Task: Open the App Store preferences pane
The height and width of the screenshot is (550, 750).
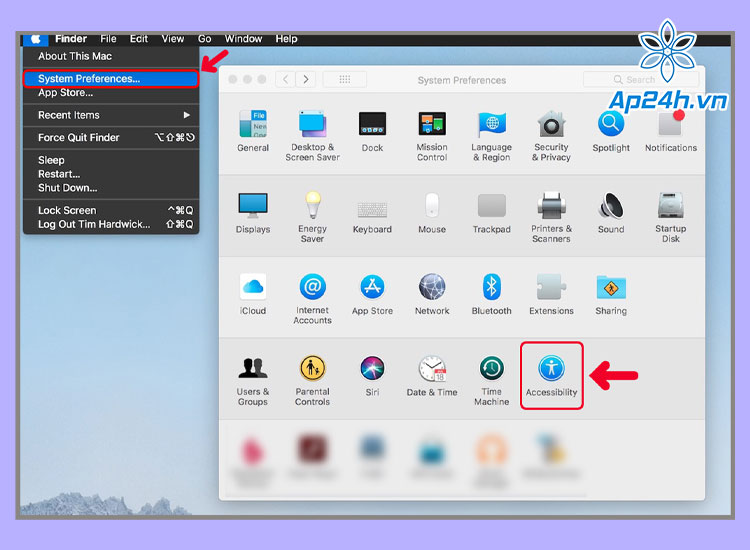Action: [372, 294]
